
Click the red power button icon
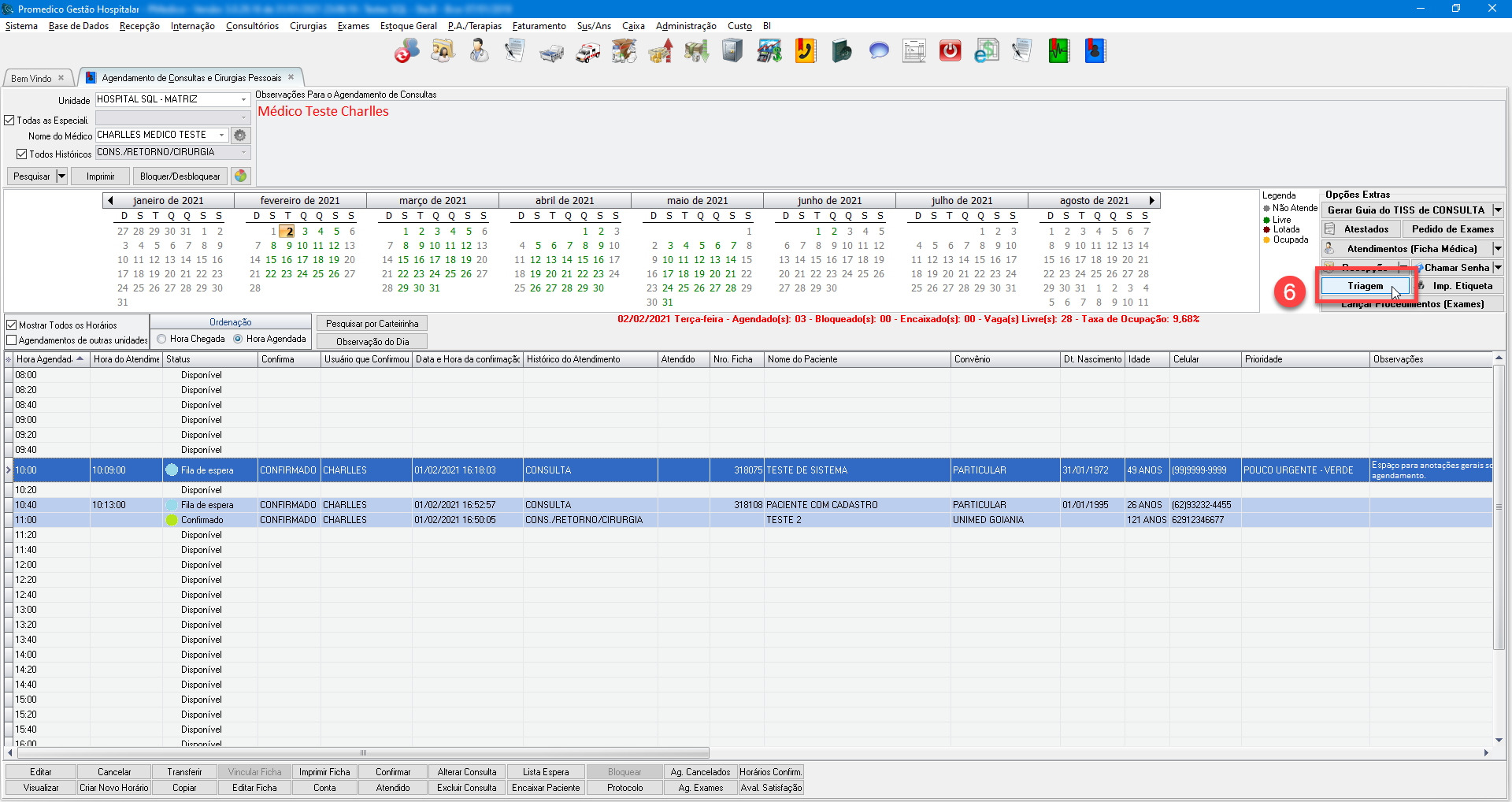950,52
